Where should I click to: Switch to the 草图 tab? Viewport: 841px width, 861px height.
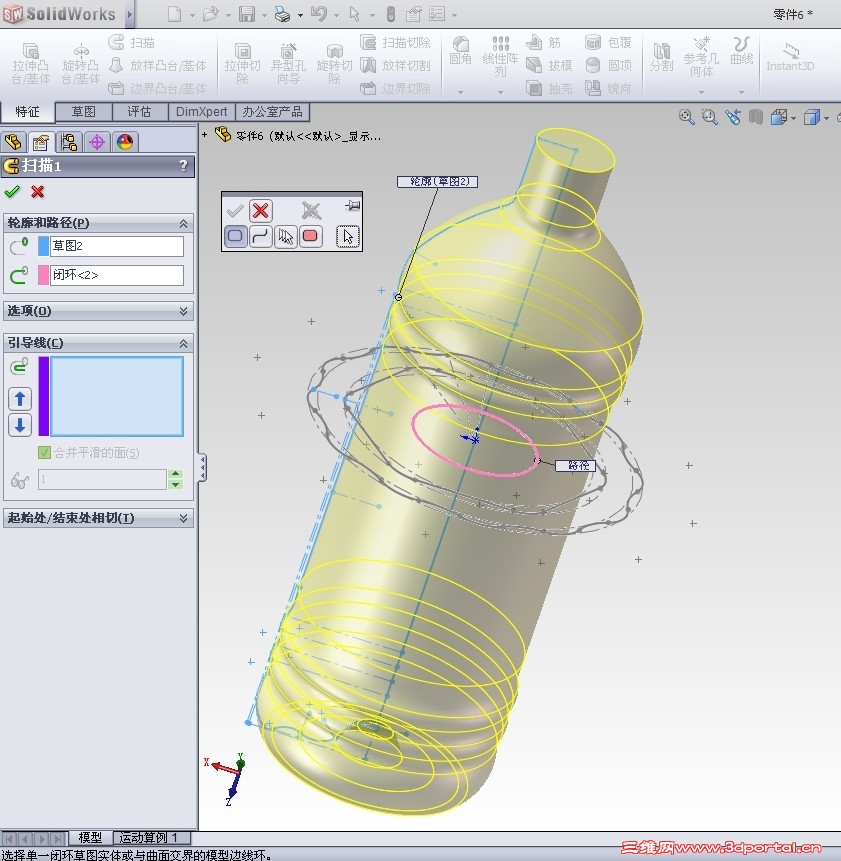[83, 112]
